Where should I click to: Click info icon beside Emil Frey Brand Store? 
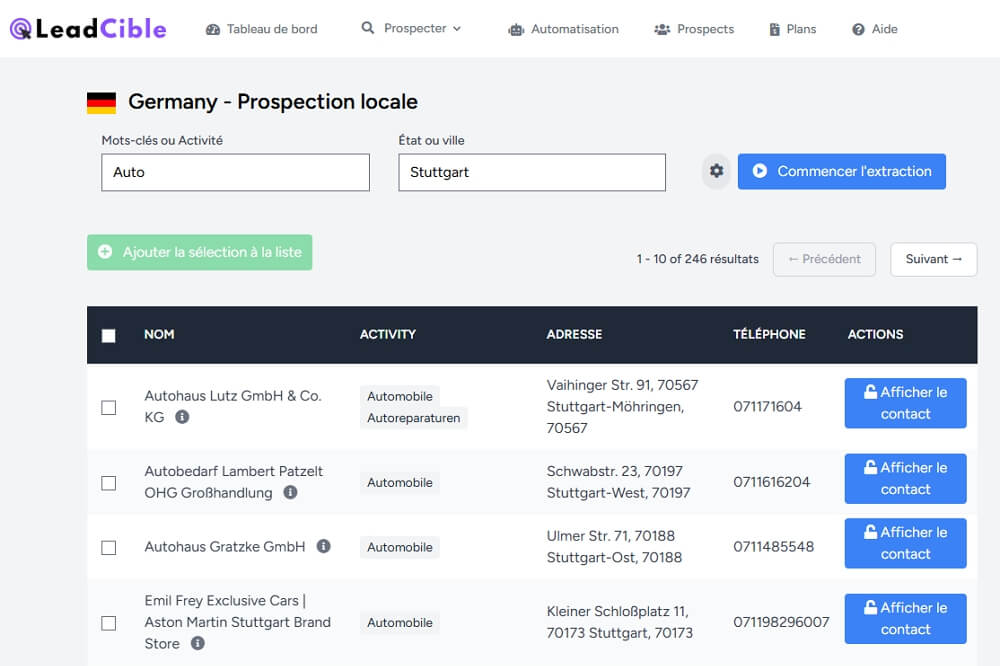[198, 643]
